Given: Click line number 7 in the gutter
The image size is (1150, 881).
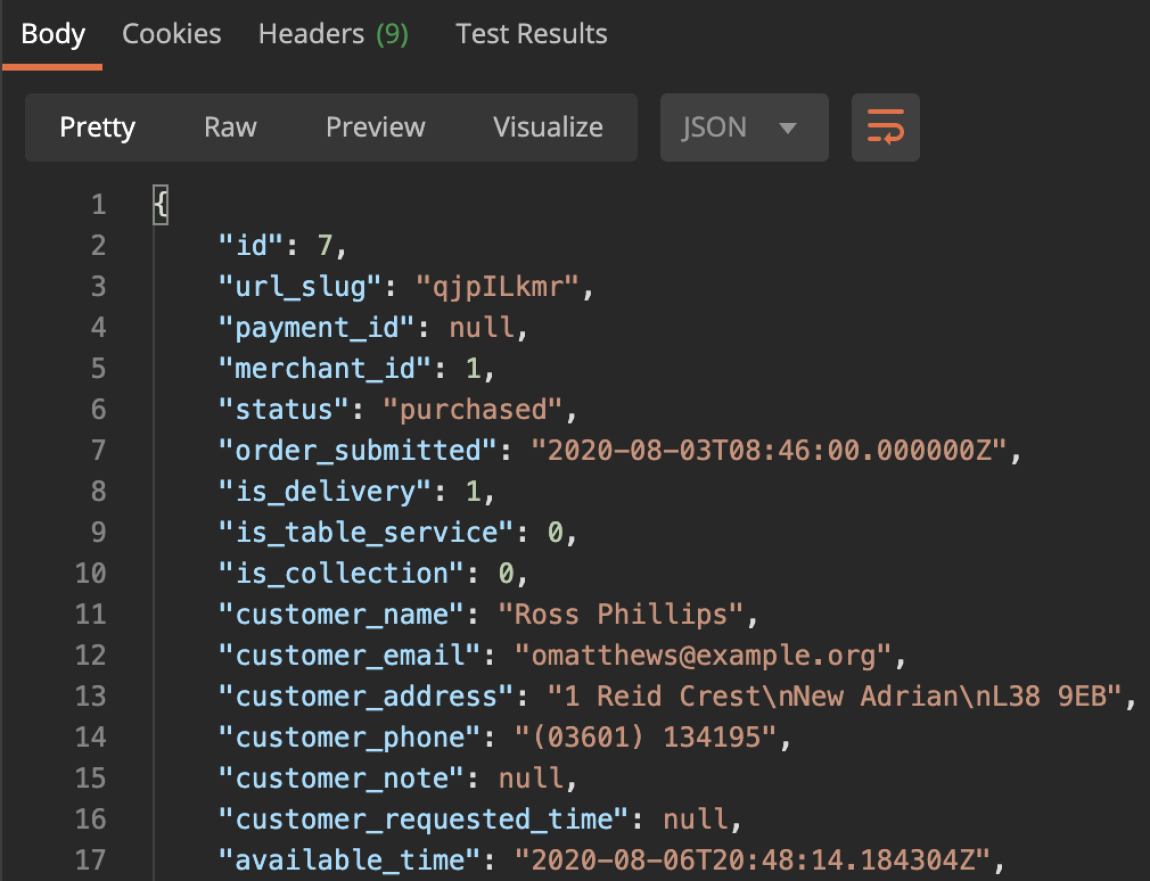Looking at the screenshot, I should pos(98,450).
